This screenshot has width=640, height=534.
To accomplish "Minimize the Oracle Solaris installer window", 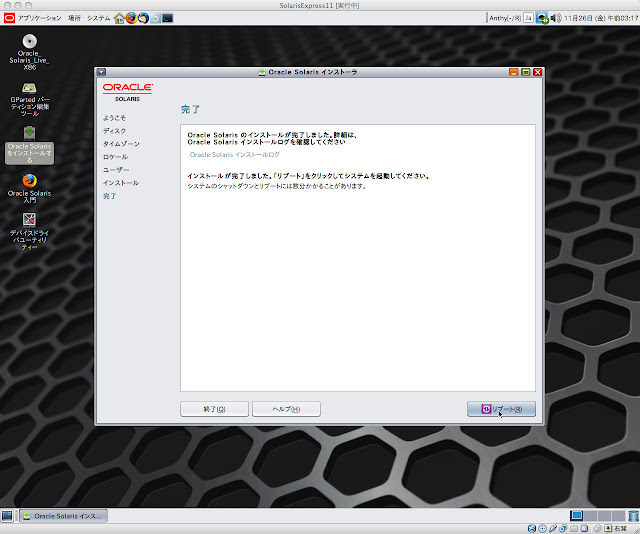I will pyautogui.click(x=514, y=72).
